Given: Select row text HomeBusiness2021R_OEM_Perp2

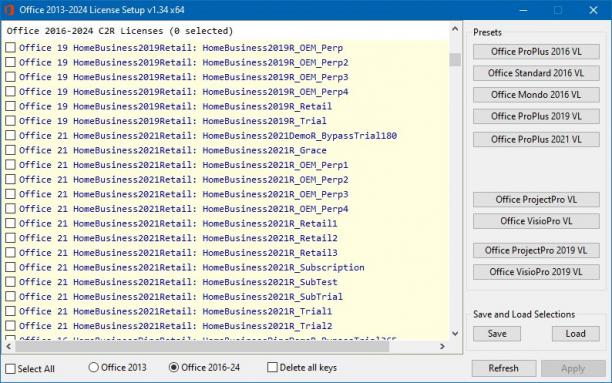Looking at the screenshot, I should point(275,180).
